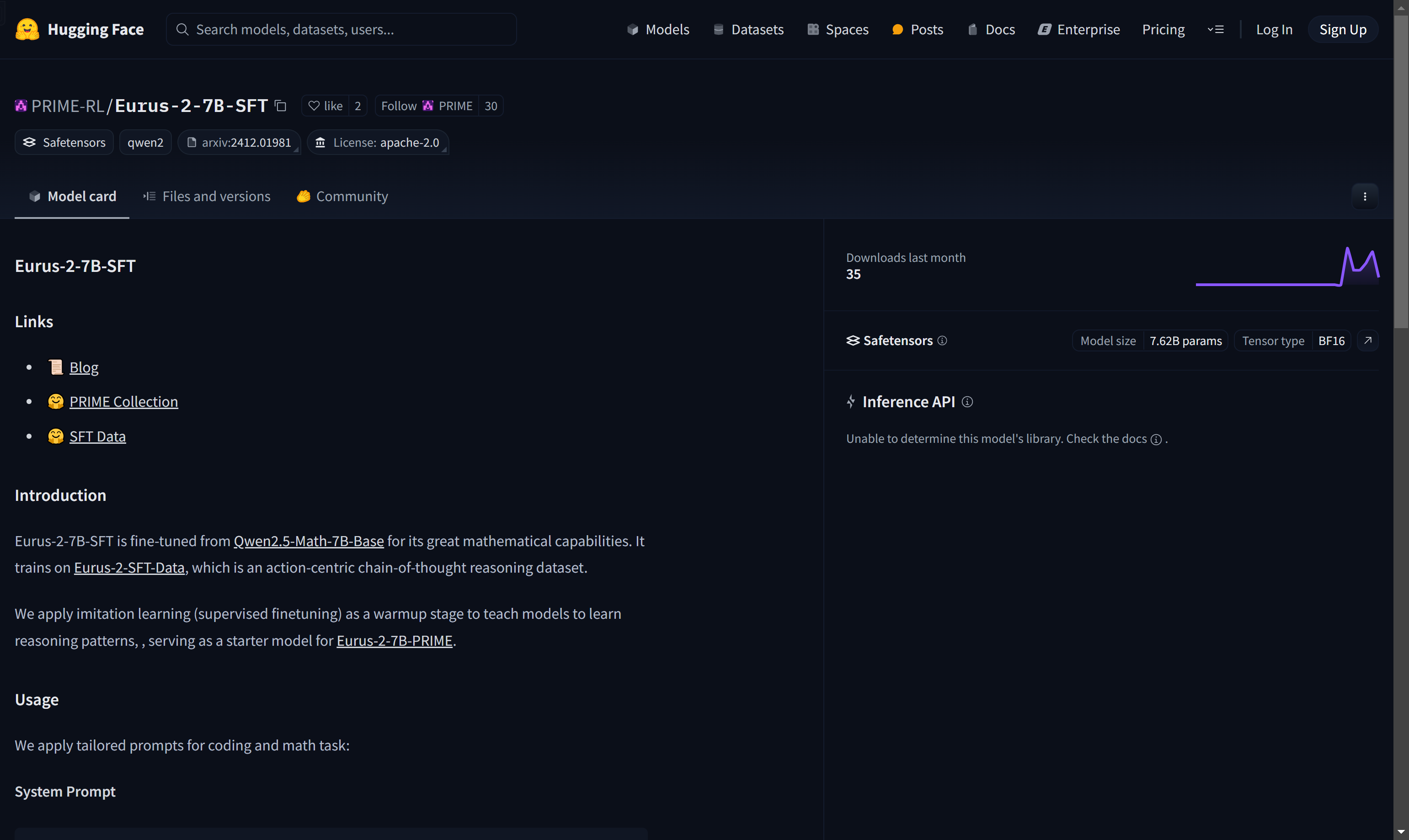Open Safetensors info circle icon
The height and width of the screenshot is (840, 1409).
click(942, 341)
